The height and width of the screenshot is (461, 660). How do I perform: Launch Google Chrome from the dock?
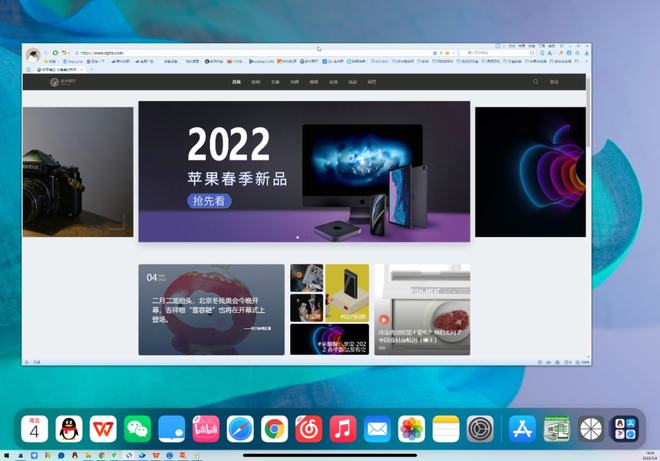tap(274, 429)
